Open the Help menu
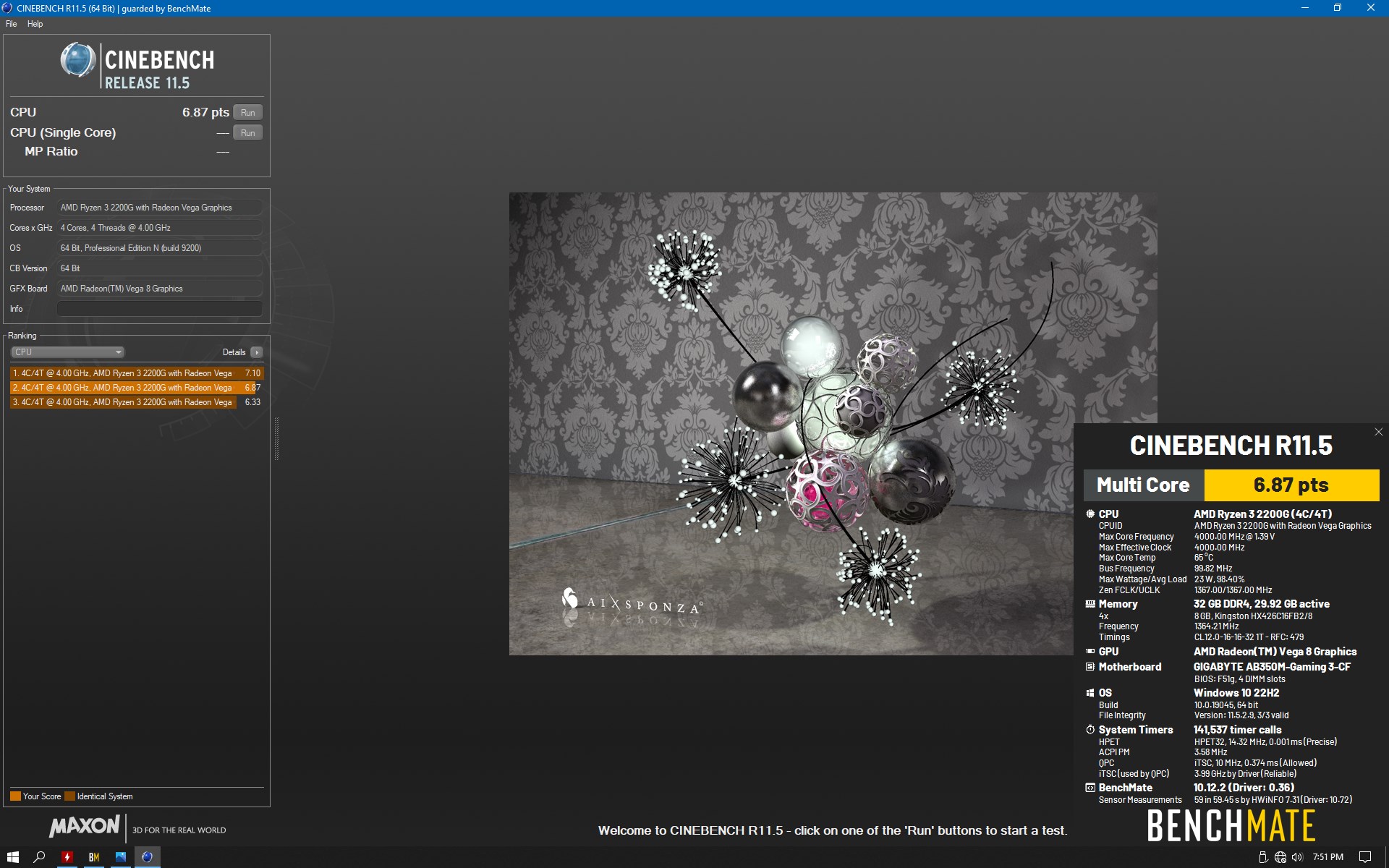The image size is (1389, 868). pos(35,24)
